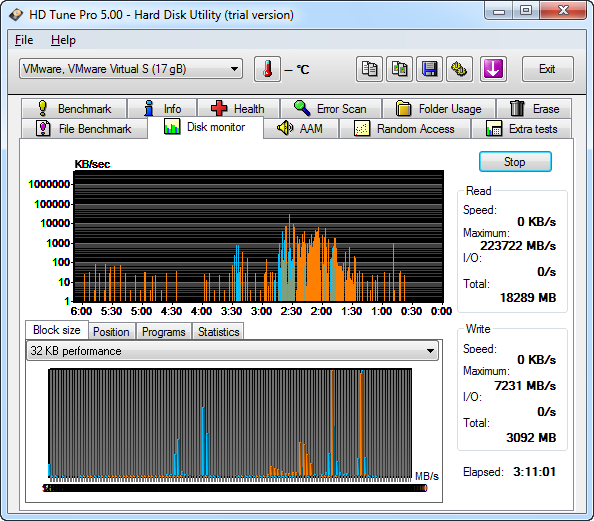Image resolution: width=594 pixels, height=521 pixels.
Task: Open the options wrench icon
Action: tap(459, 69)
